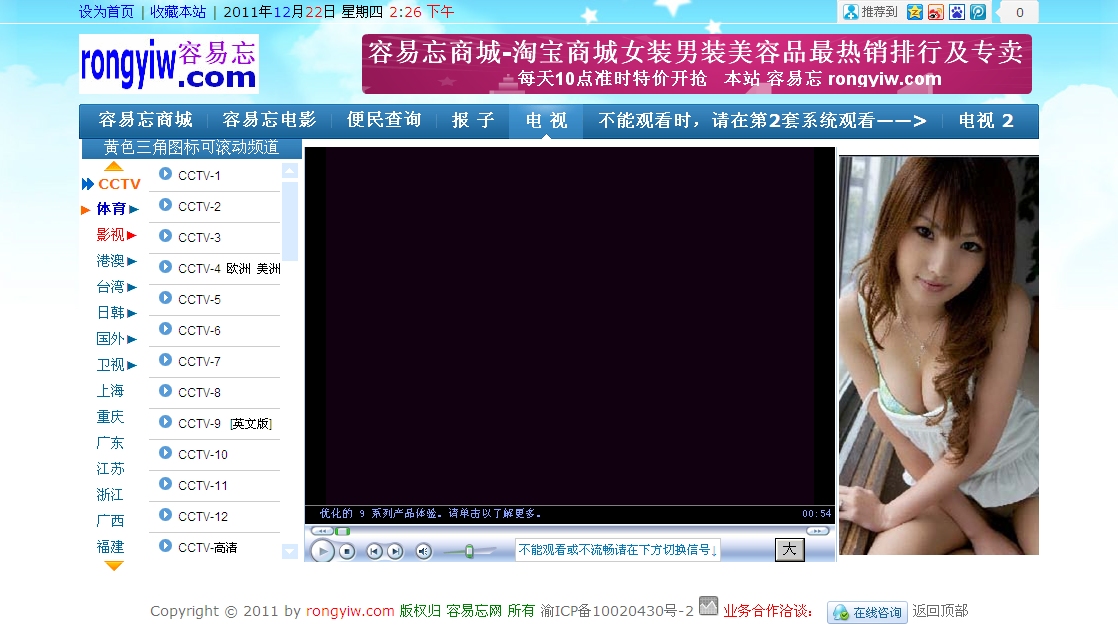Click the rongyiw.com site logo
Viewport: 1118px width, 632px height.
(x=169, y=64)
